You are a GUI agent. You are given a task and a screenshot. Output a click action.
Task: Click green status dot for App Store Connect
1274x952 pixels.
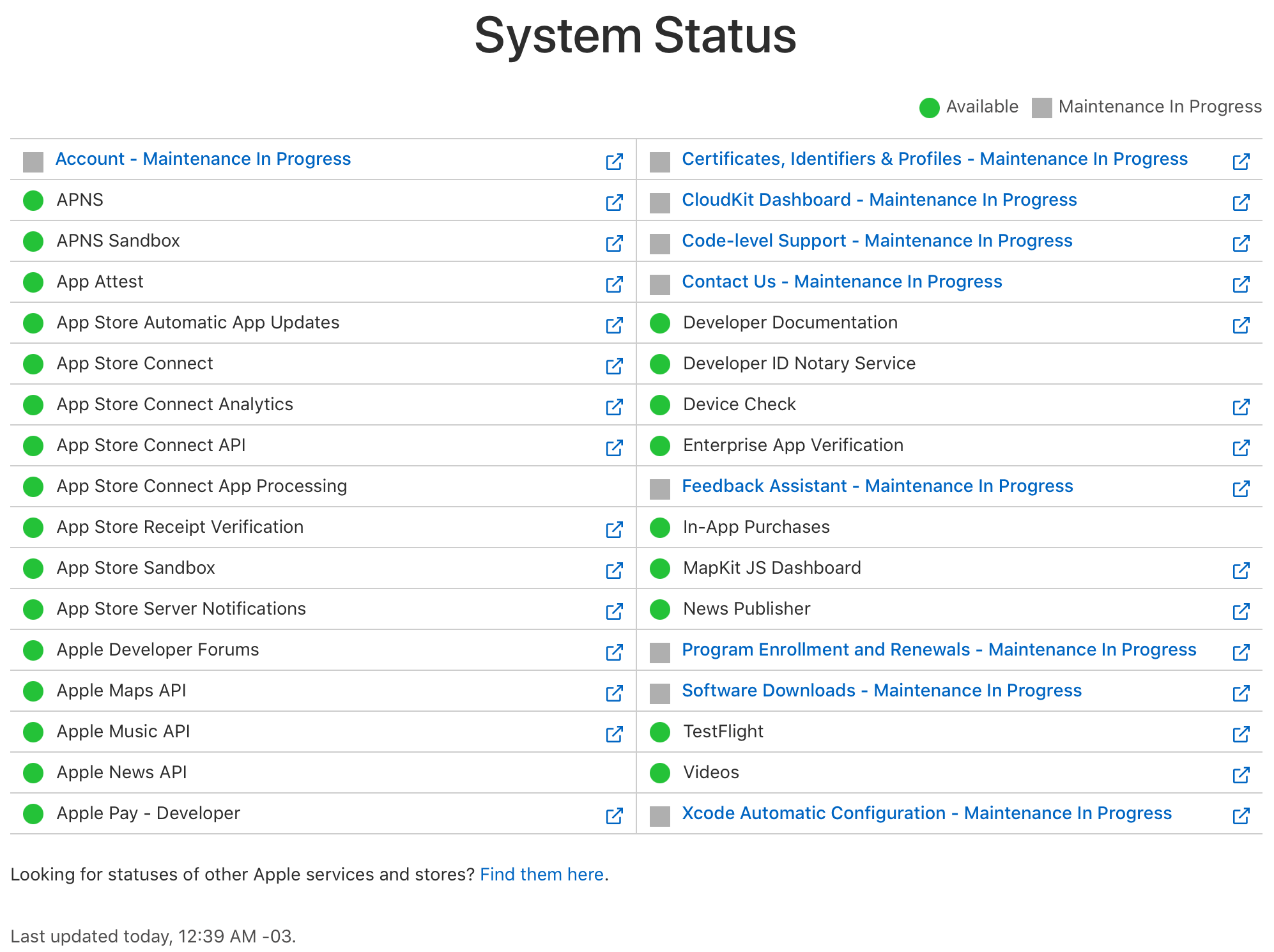[33, 364]
